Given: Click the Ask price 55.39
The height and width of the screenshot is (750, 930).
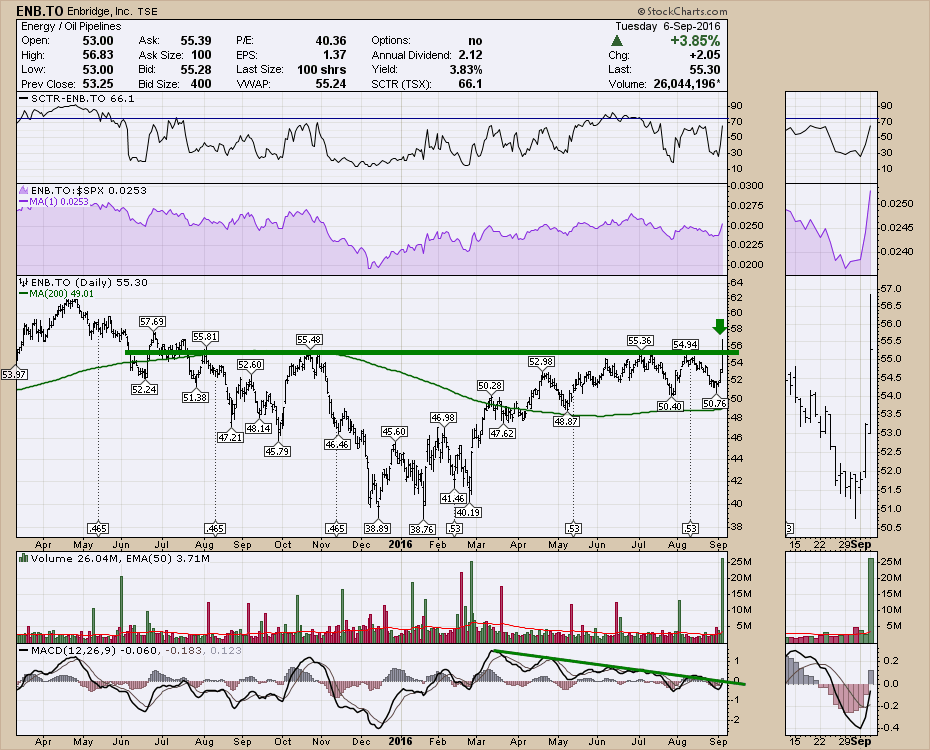Looking at the screenshot, I should pyautogui.click(x=196, y=41).
